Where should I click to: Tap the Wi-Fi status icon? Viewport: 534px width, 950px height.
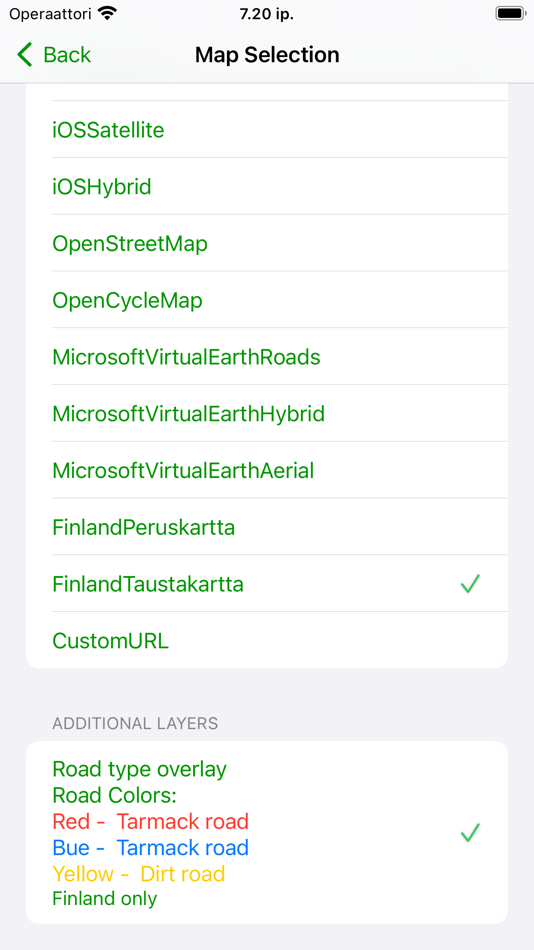tap(107, 13)
